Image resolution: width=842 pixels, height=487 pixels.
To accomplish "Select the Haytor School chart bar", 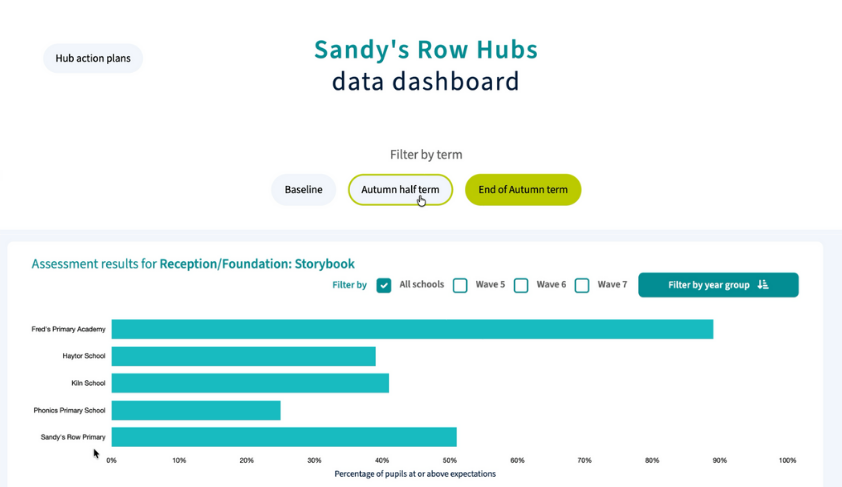I will (x=243, y=356).
